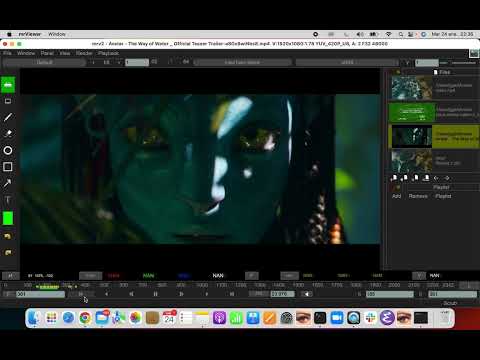Image resolution: width=480 pixels, height=360 pixels.
Task: Open the input color space dropdown
Action: [x=242, y=62]
